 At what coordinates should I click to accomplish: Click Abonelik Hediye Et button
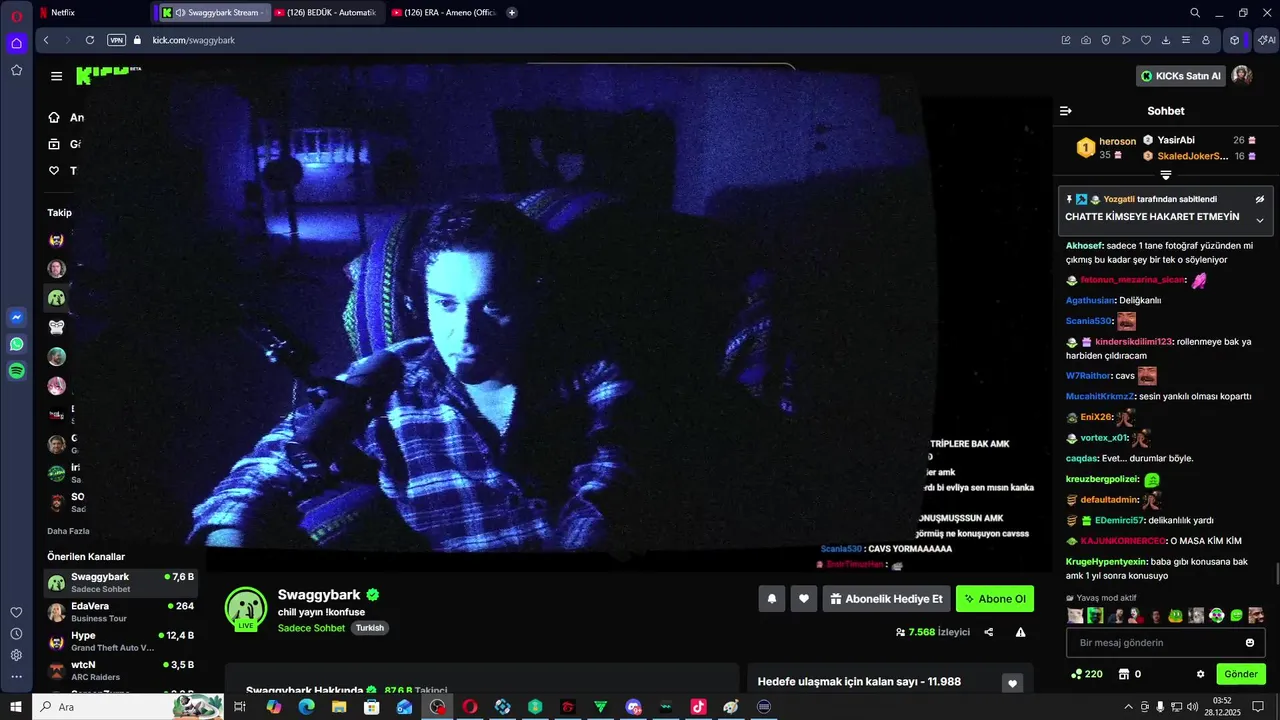(886, 599)
